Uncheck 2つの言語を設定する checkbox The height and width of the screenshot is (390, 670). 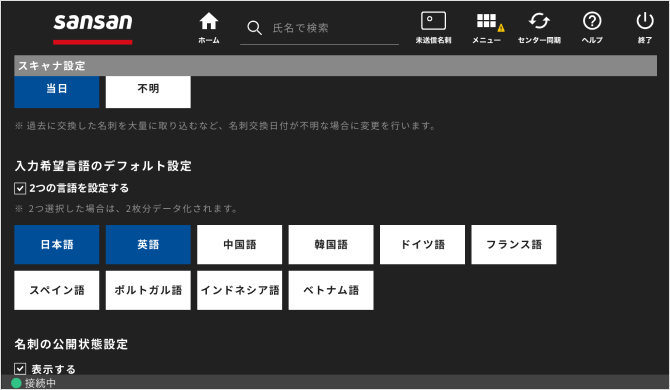[x=20, y=188]
